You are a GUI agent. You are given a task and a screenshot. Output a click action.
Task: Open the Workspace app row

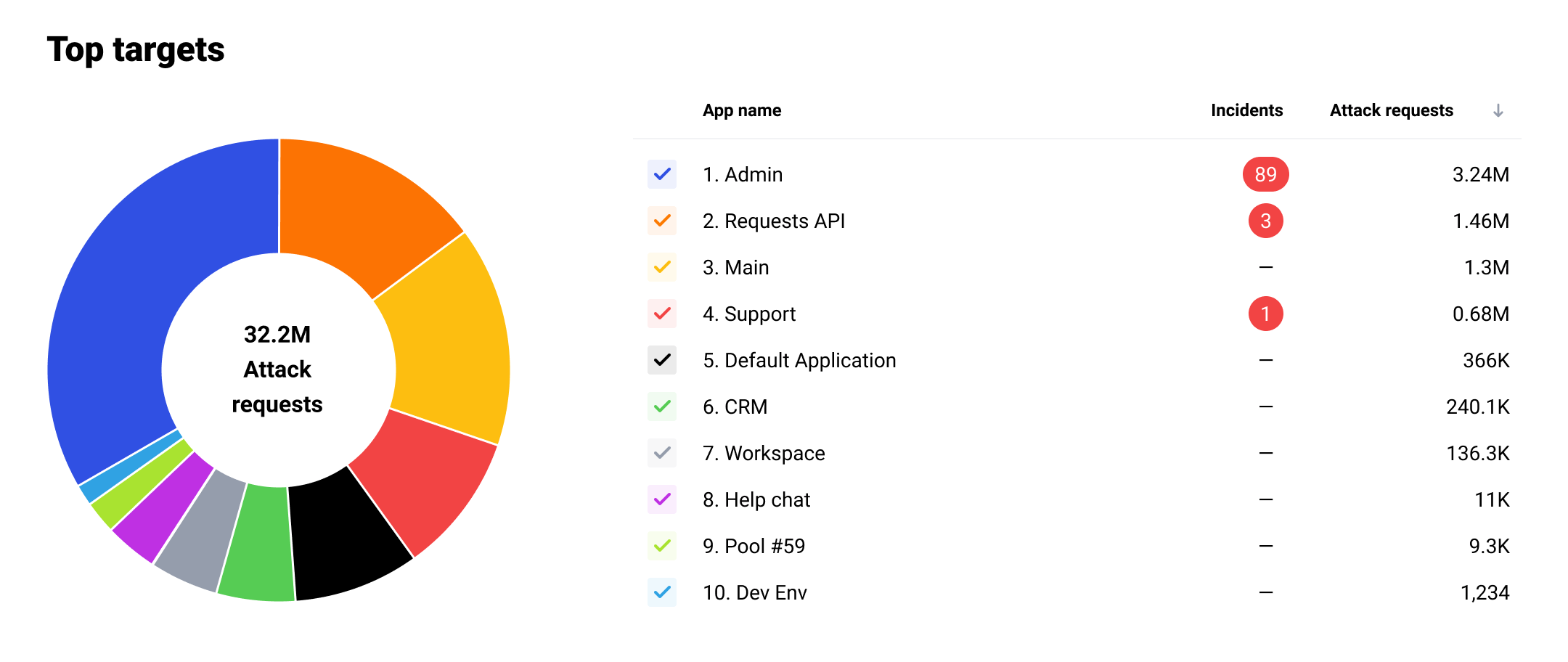pos(763,453)
